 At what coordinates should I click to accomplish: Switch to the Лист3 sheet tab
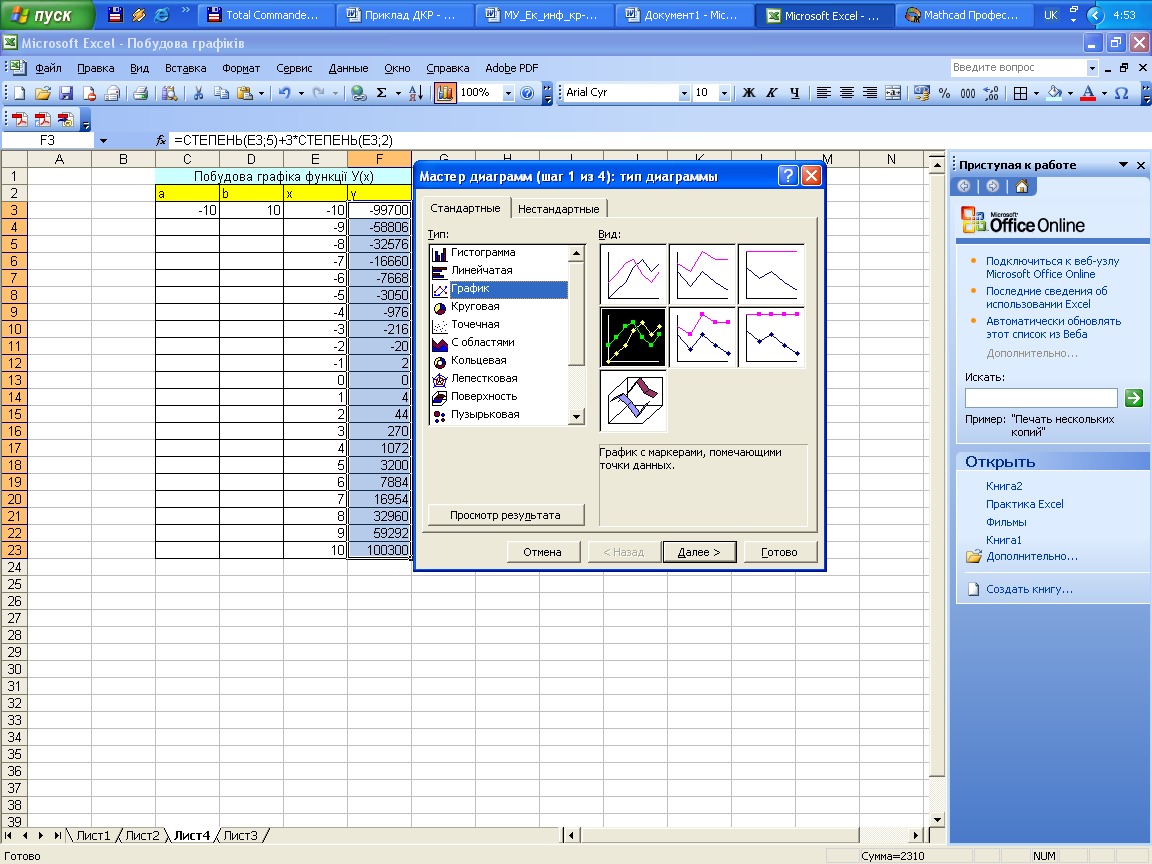(x=240, y=835)
